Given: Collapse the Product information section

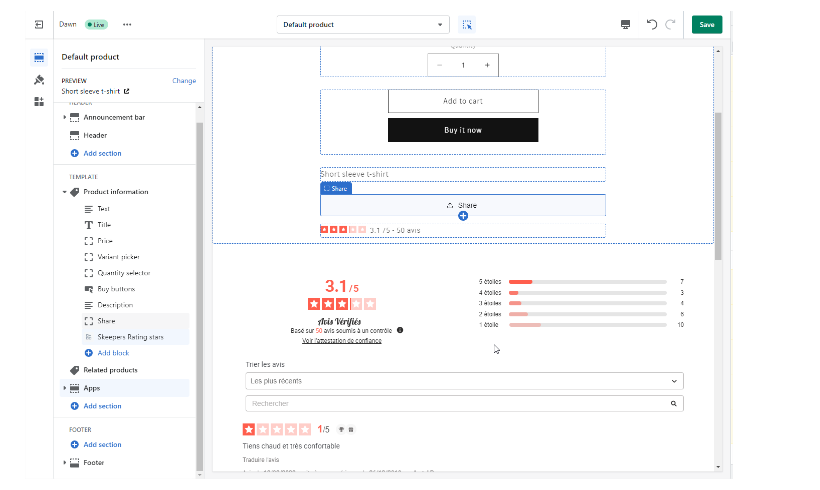Looking at the screenshot, I should [65, 192].
